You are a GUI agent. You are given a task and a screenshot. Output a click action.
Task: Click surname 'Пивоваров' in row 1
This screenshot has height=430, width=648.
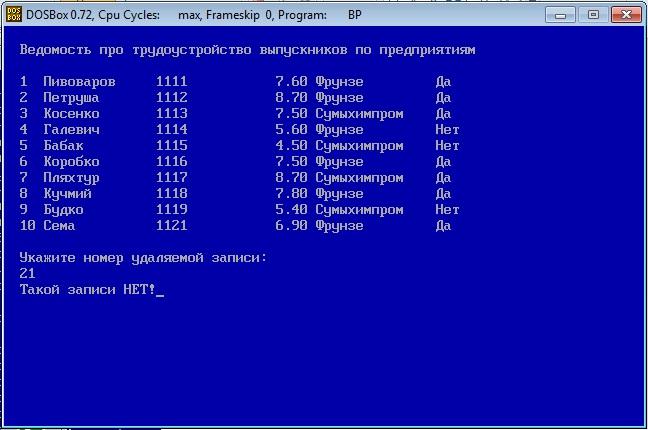click(x=79, y=81)
